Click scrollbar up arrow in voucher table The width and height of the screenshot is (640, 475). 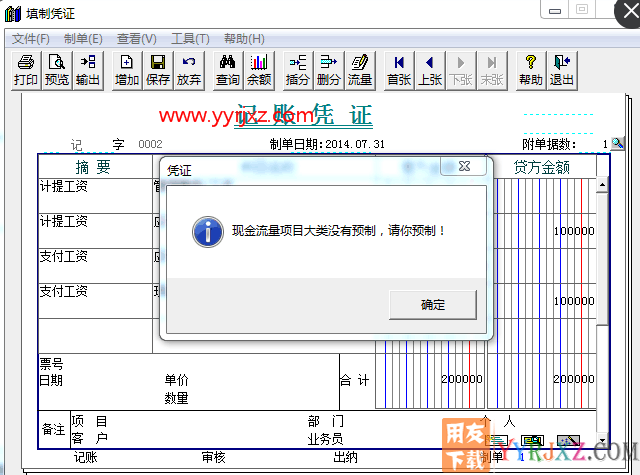[x=602, y=185]
